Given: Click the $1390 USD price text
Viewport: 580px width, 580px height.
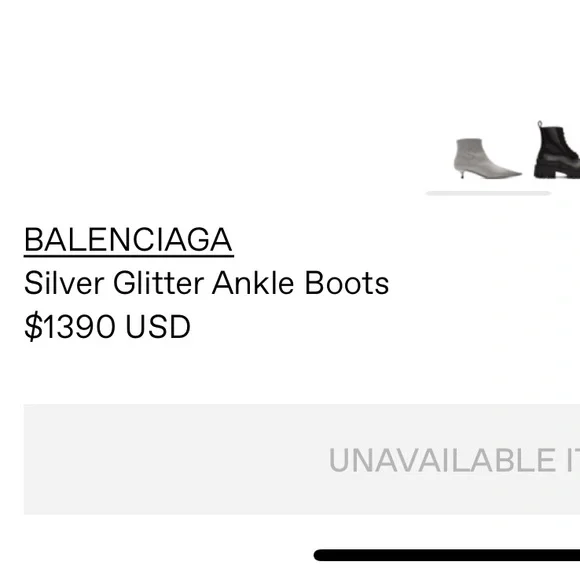Looking at the screenshot, I should (107, 326).
